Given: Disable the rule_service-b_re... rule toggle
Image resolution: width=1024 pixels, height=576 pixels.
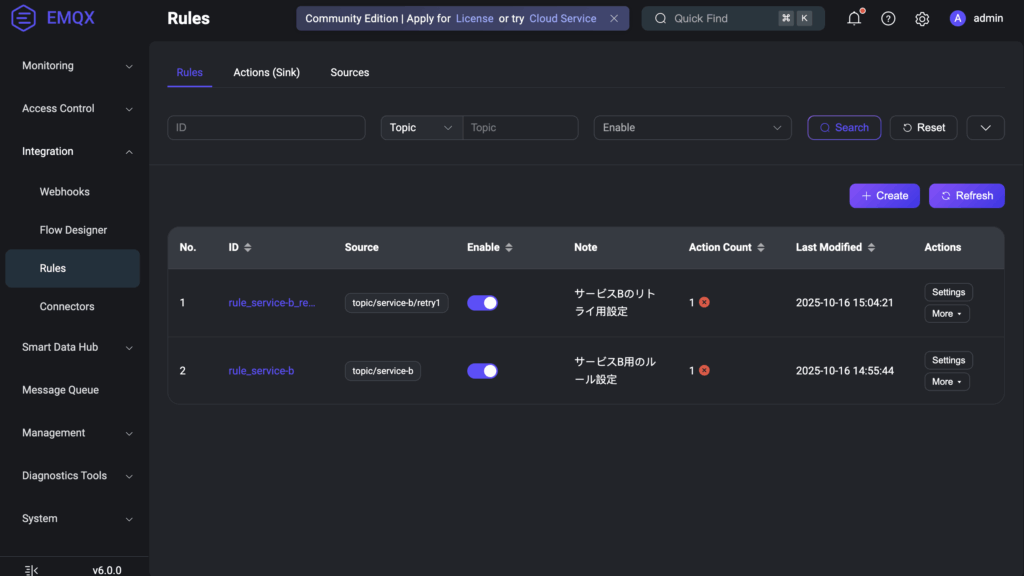Looking at the screenshot, I should 482,303.
